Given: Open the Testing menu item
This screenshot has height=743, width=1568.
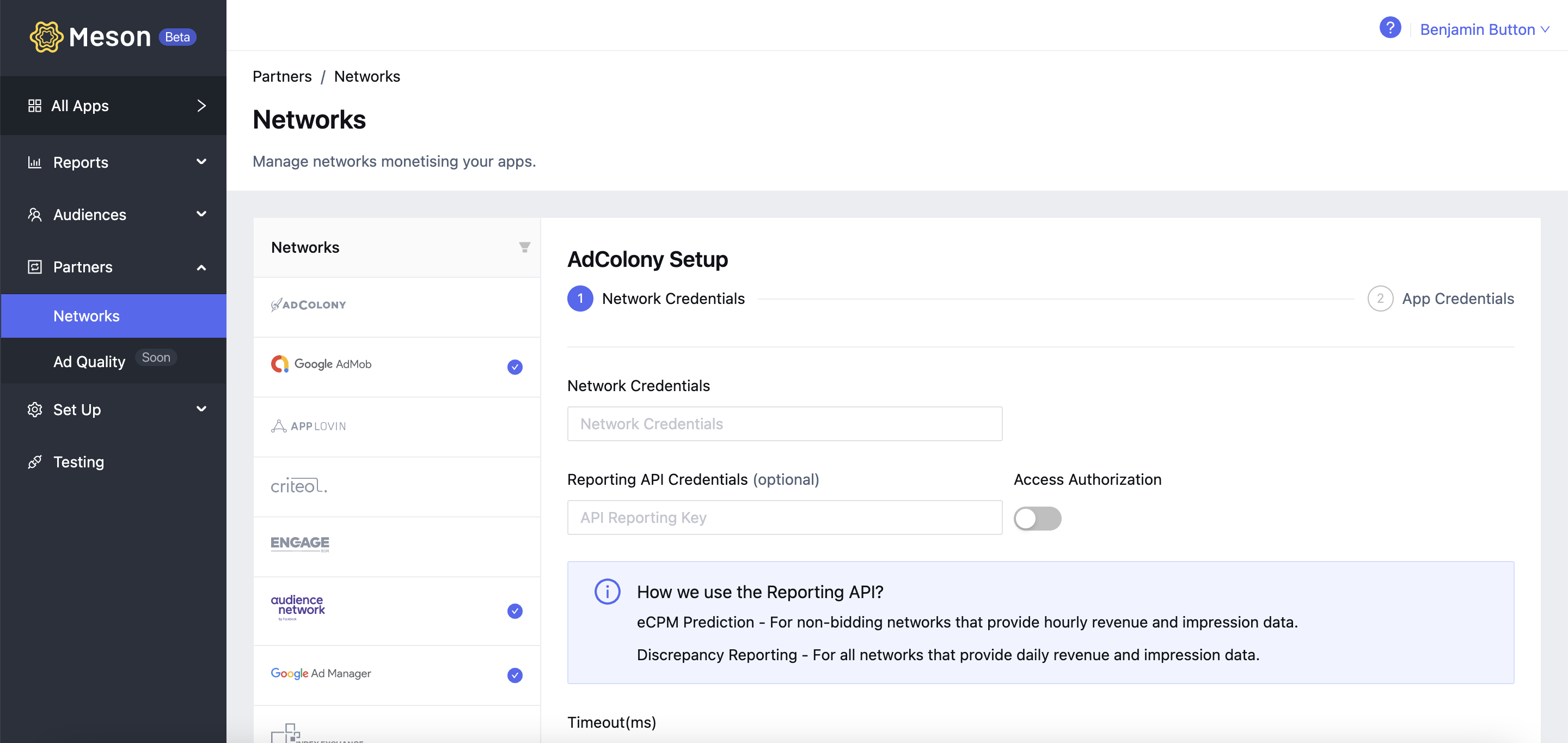Looking at the screenshot, I should (x=113, y=461).
